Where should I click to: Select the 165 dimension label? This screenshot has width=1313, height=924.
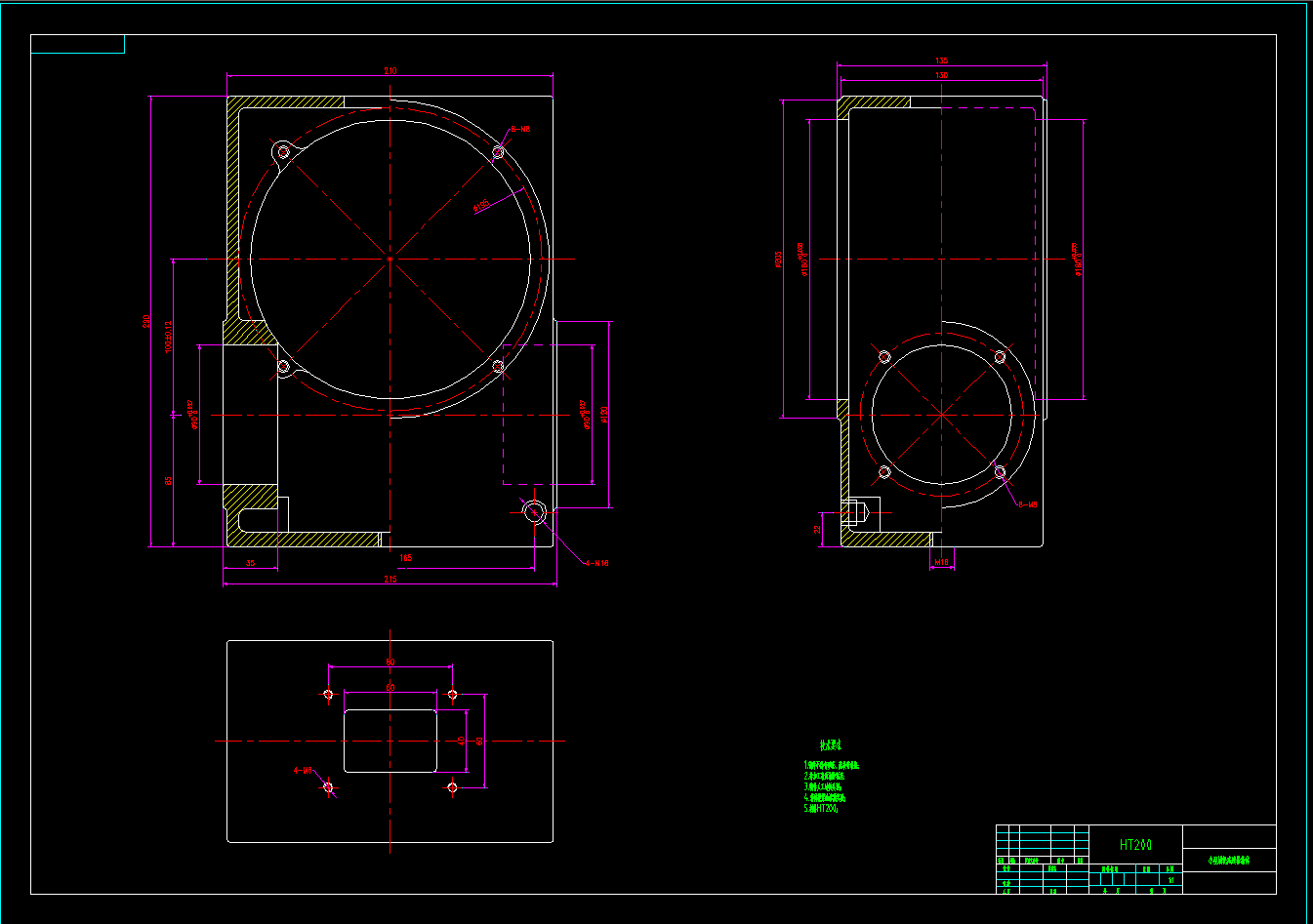click(x=405, y=558)
